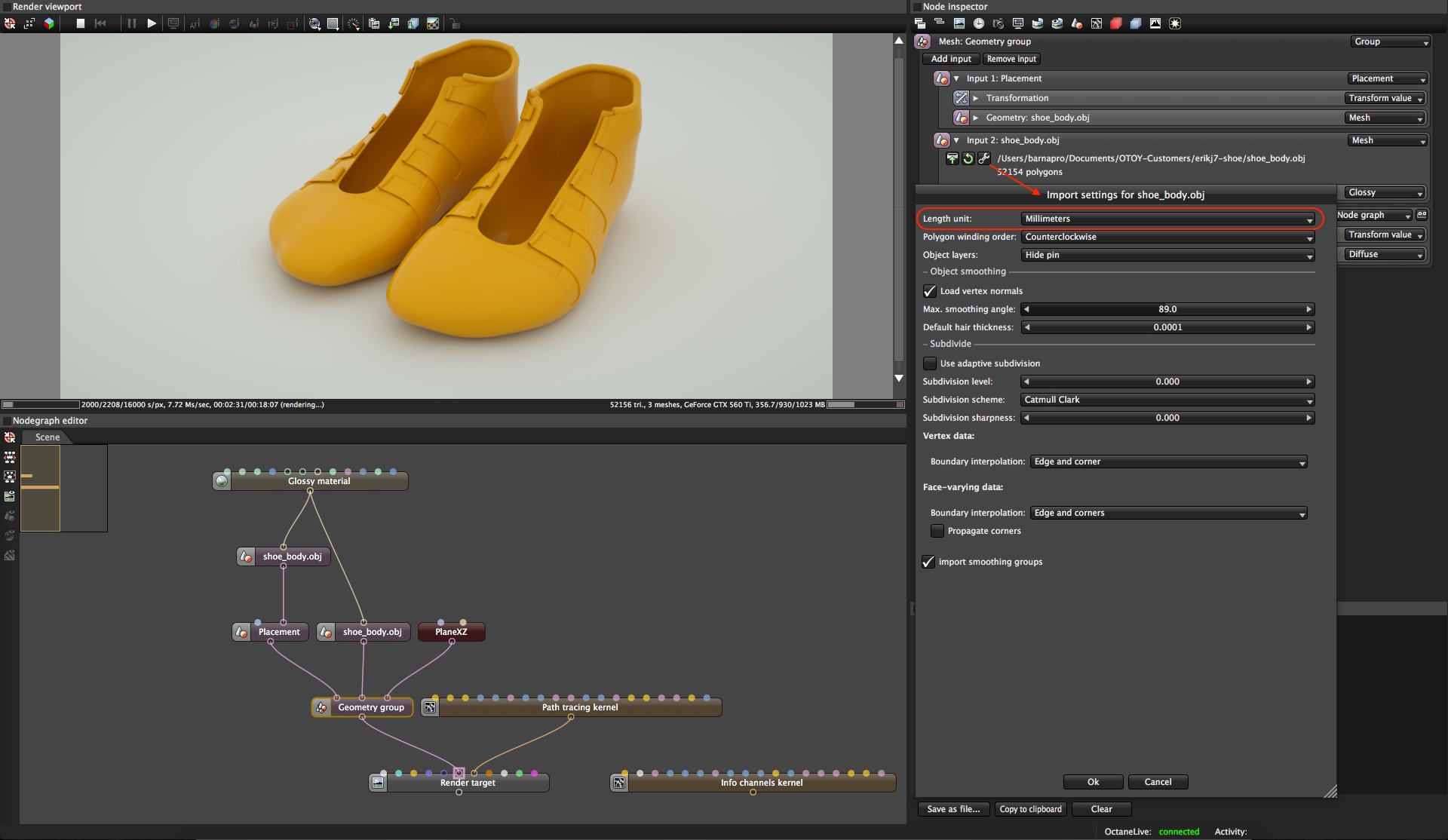Image resolution: width=1448 pixels, height=840 pixels.
Task: Click the Path tracing kernel node icon
Action: [x=430, y=707]
